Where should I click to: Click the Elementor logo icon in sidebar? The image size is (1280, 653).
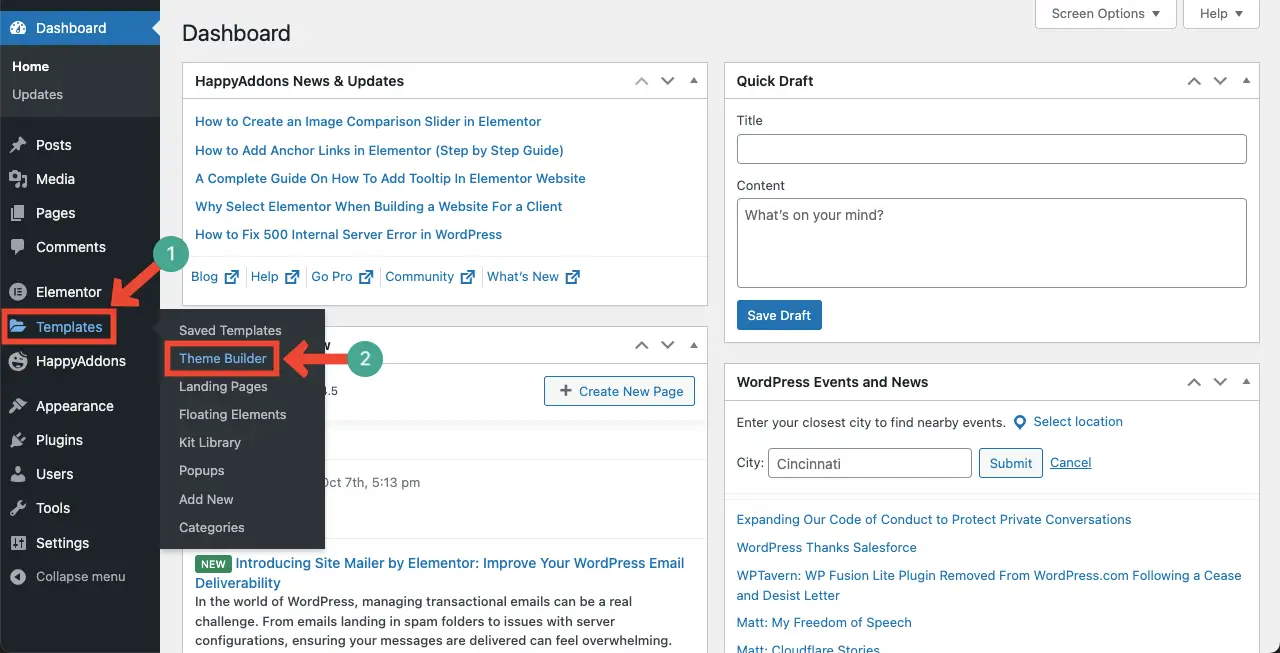tap(18, 292)
